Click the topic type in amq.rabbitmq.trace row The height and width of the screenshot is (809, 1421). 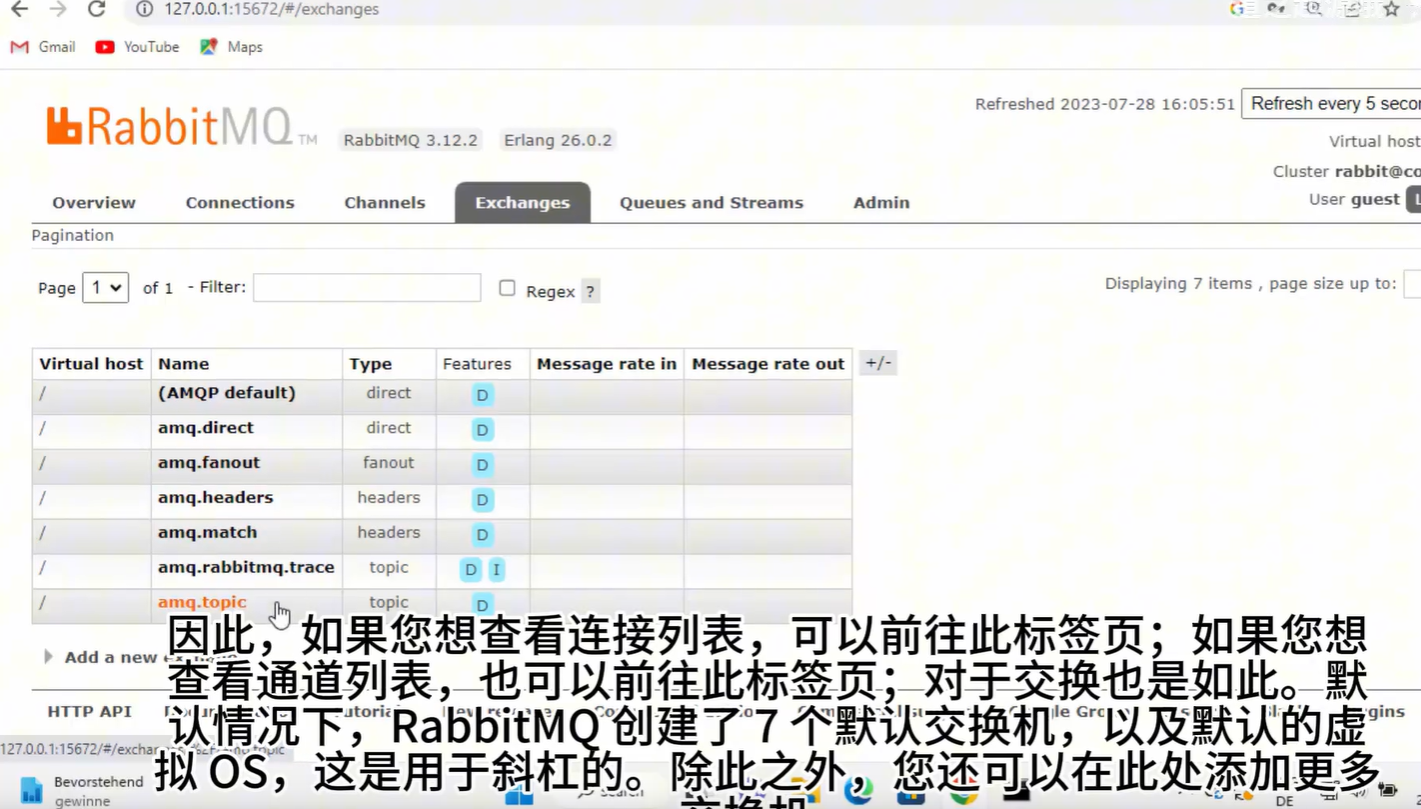[388, 568]
